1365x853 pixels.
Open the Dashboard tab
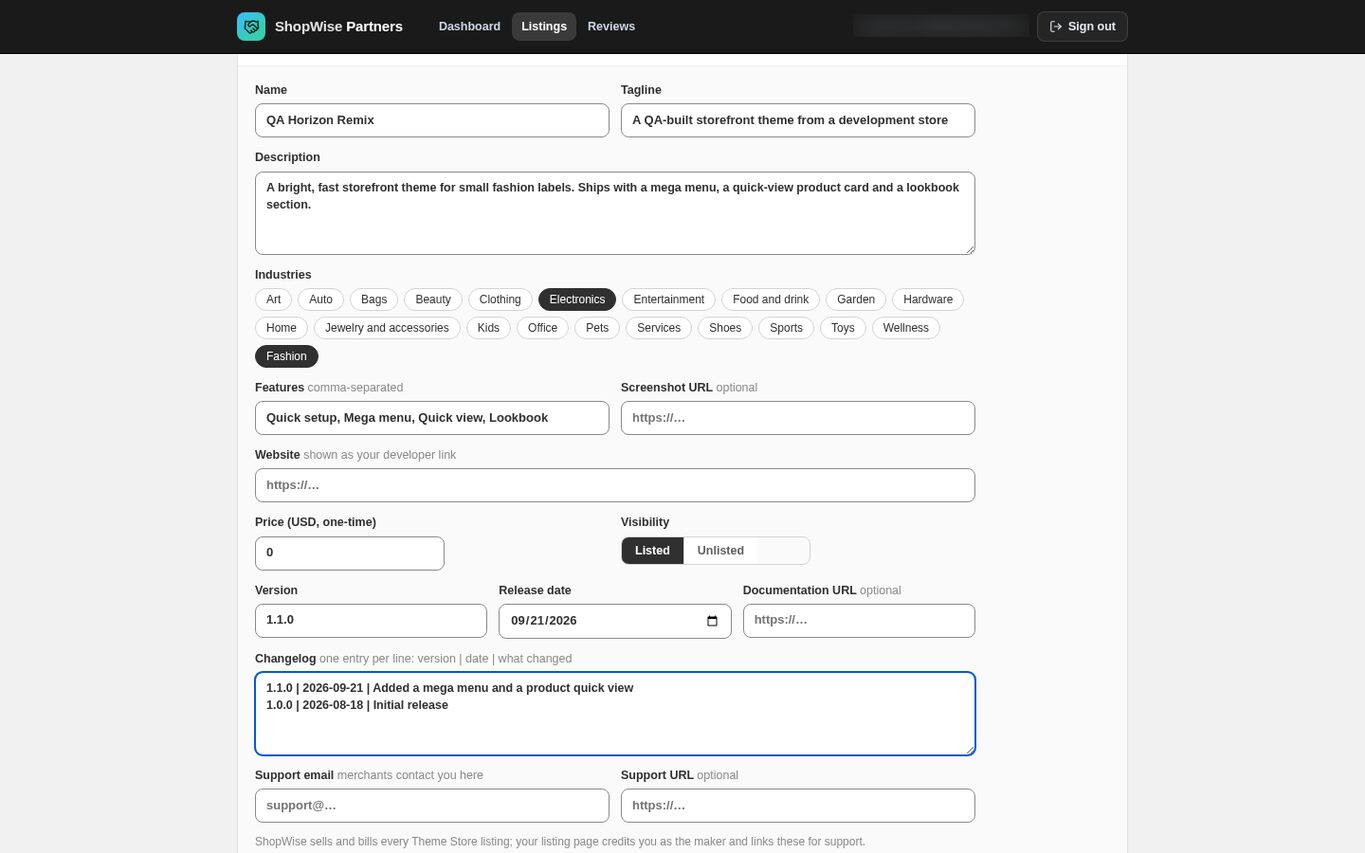469,26
